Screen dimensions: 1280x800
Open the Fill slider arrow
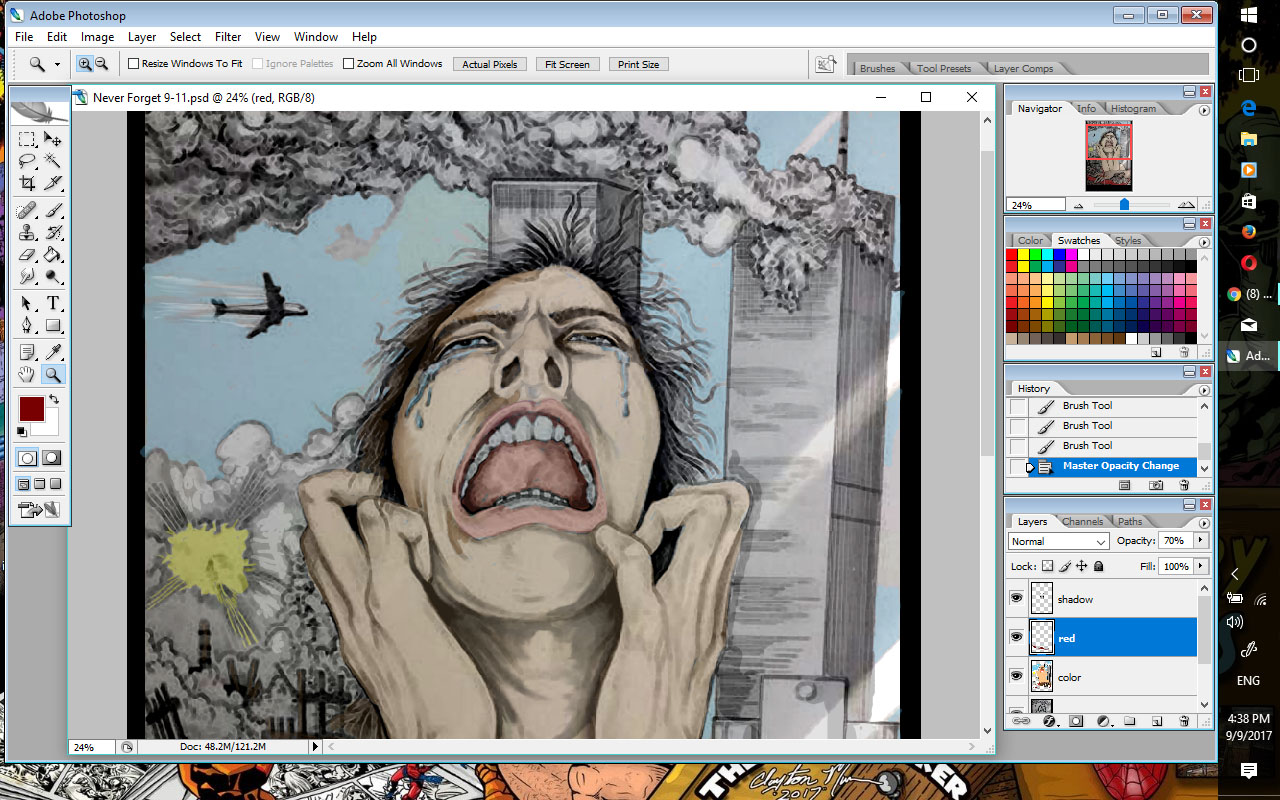tap(1201, 566)
